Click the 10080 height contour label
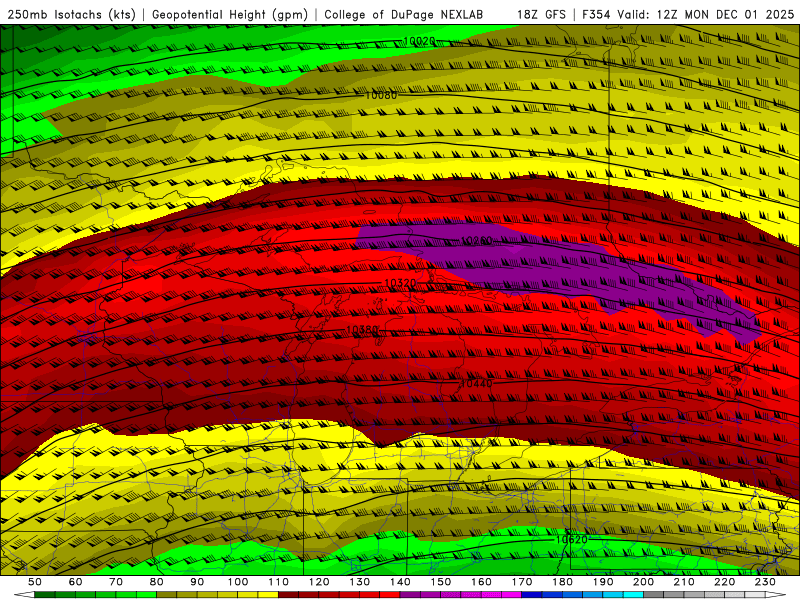The height and width of the screenshot is (600, 800). 381,95
